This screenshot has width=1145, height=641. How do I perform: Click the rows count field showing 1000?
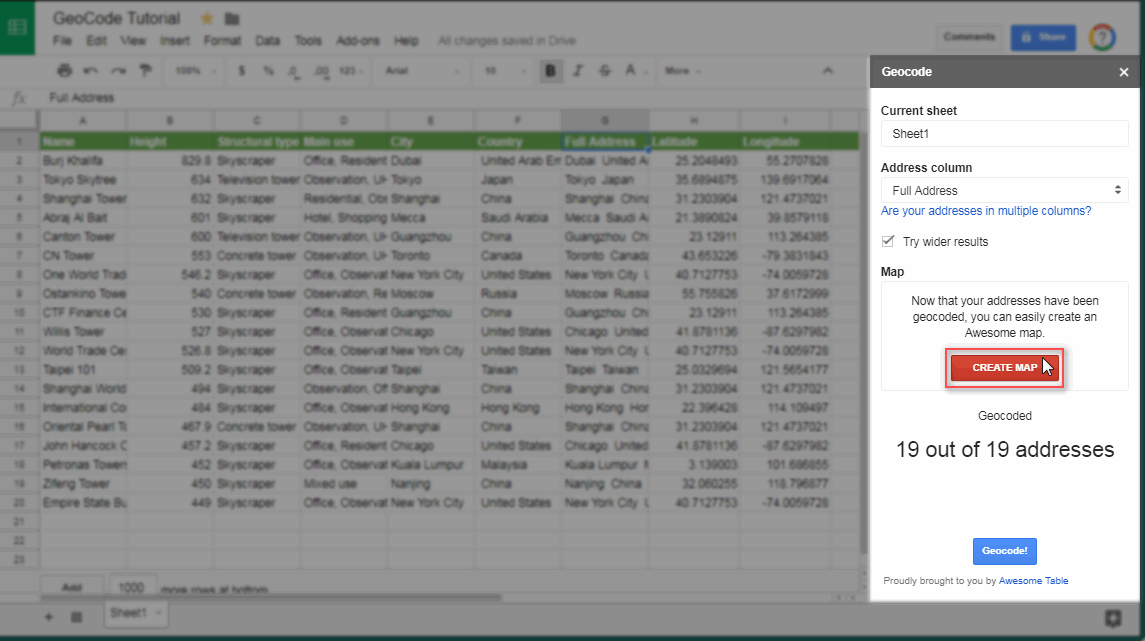131,588
